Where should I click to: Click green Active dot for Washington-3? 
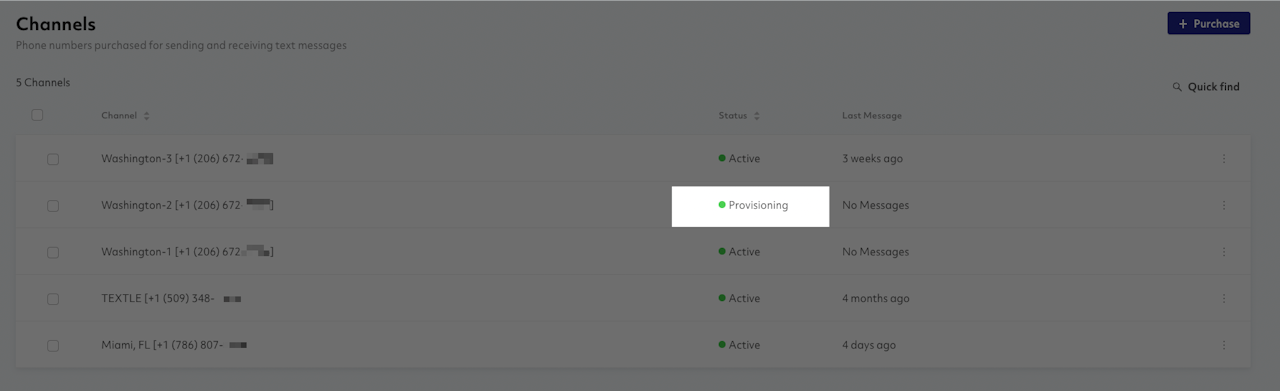pos(722,158)
